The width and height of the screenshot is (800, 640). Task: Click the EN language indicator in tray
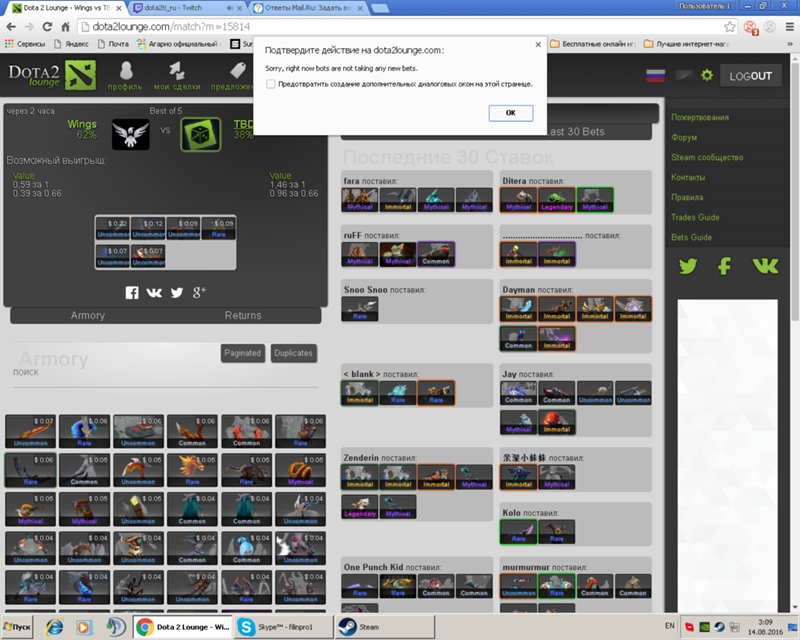point(669,626)
